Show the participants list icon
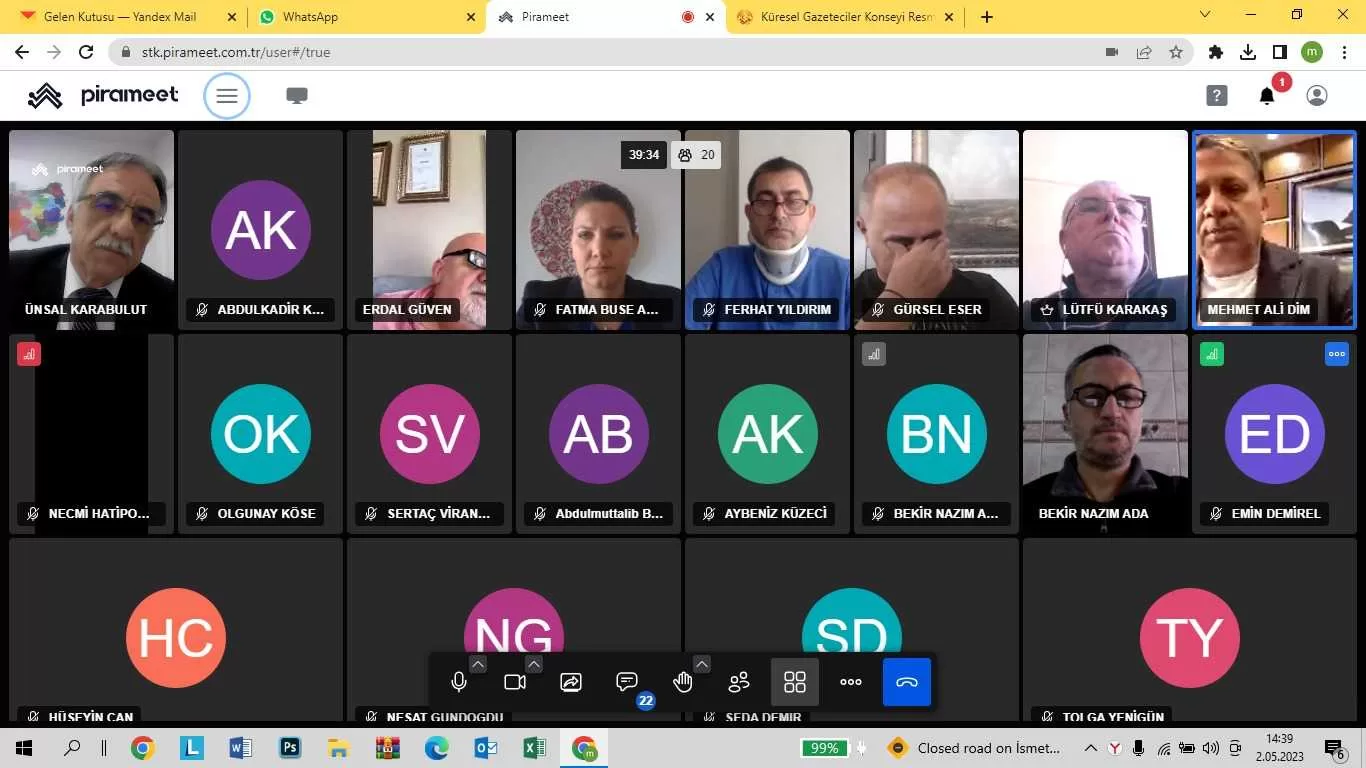The image size is (1366, 768). pyautogui.click(x=739, y=682)
